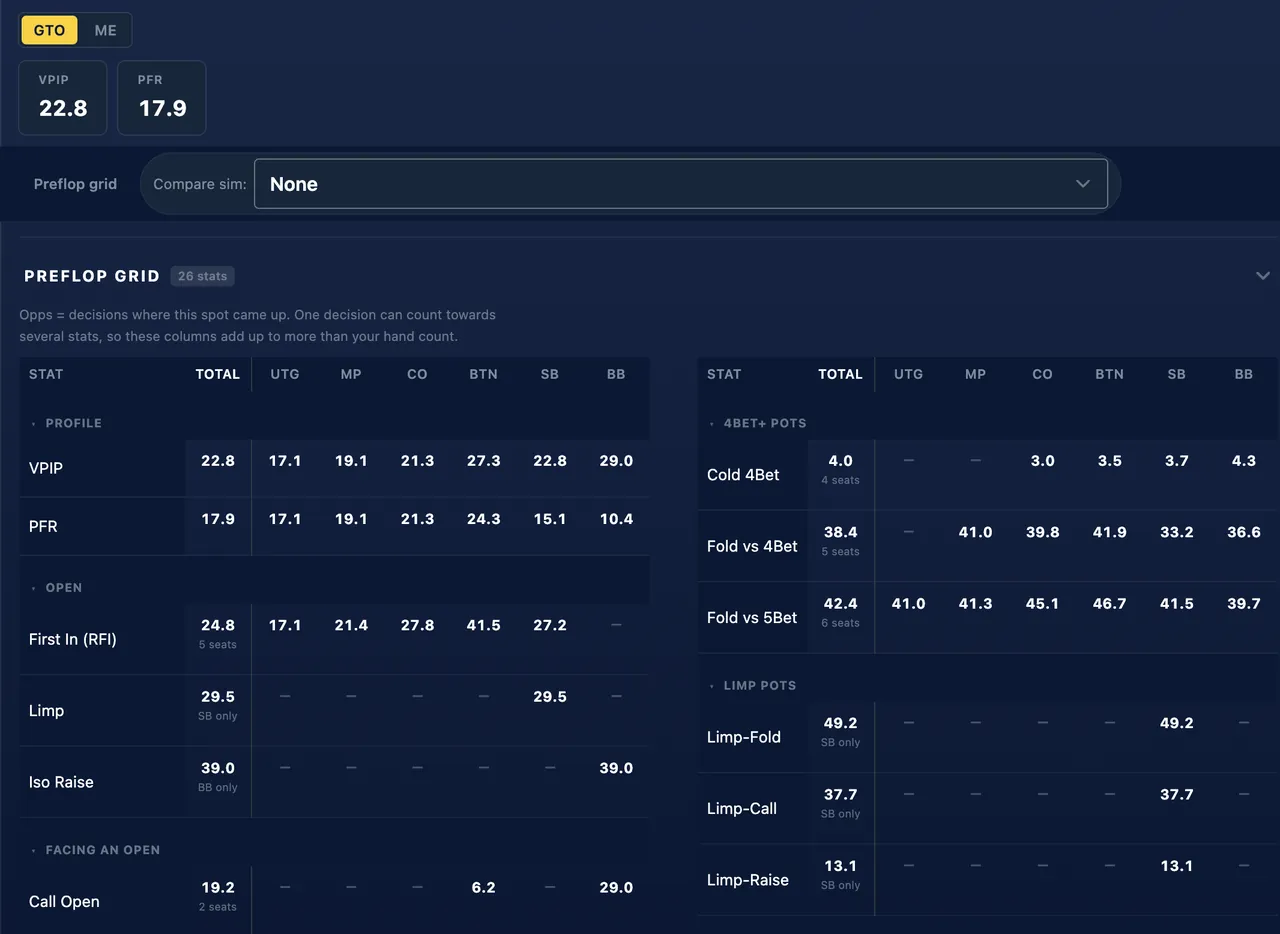Screen dimensions: 1280x934
Task: Click the Limp-Fold stat label
Action: click(744, 737)
